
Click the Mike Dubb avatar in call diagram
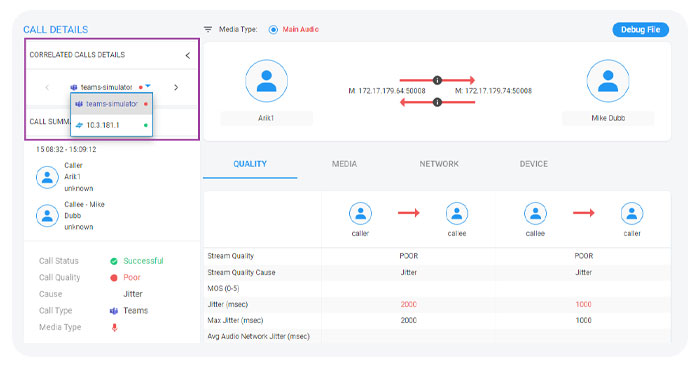[x=608, y=81]
